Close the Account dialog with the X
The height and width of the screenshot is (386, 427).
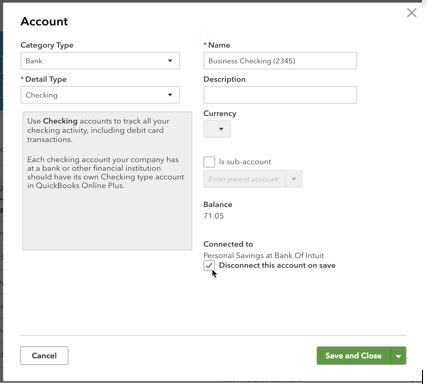click(411, 13)
